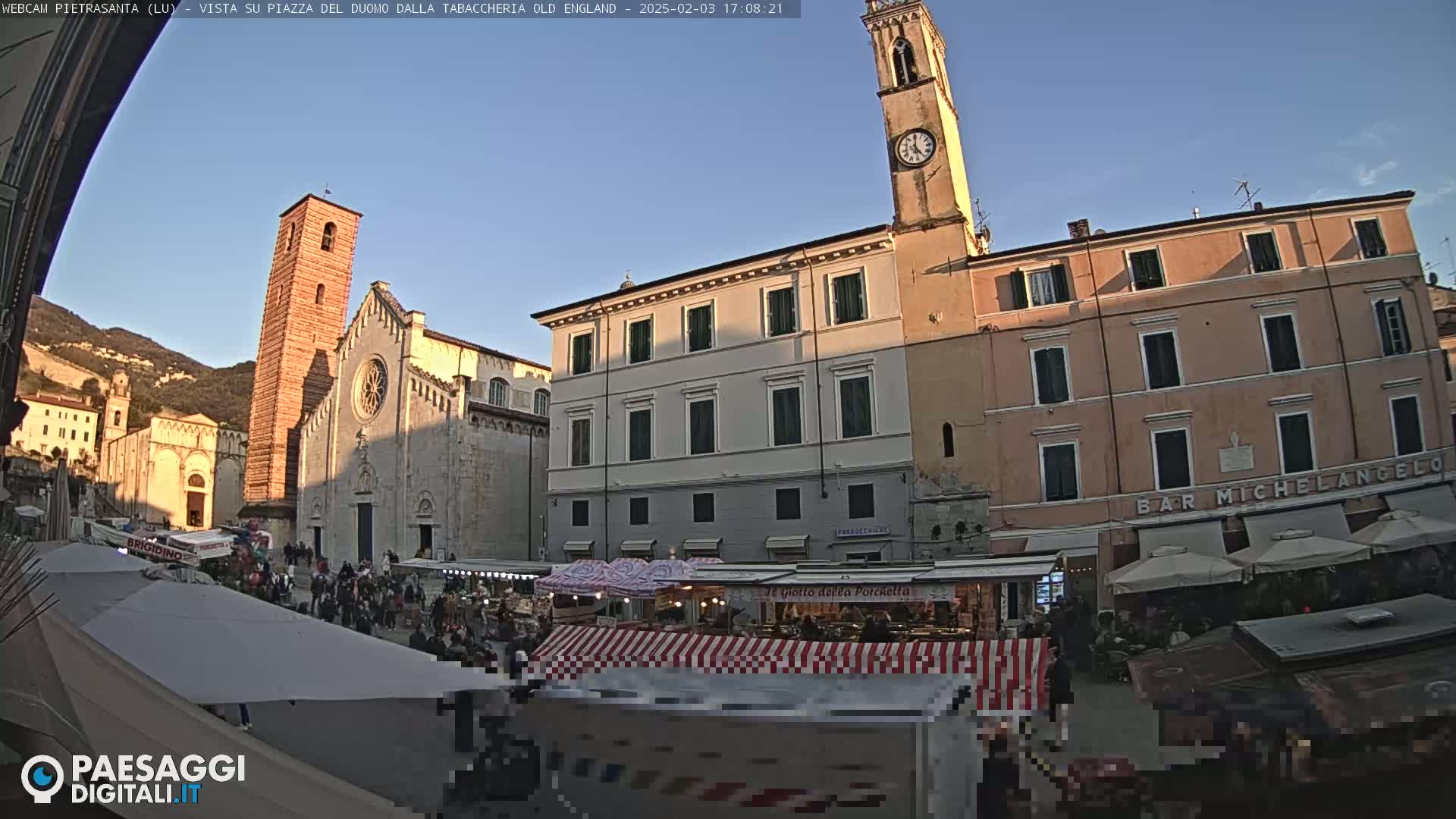This screenshot has width=1456, height=819.
Task: Click the BRIGIDINO stall sign
Action: (x=154, y=549)
